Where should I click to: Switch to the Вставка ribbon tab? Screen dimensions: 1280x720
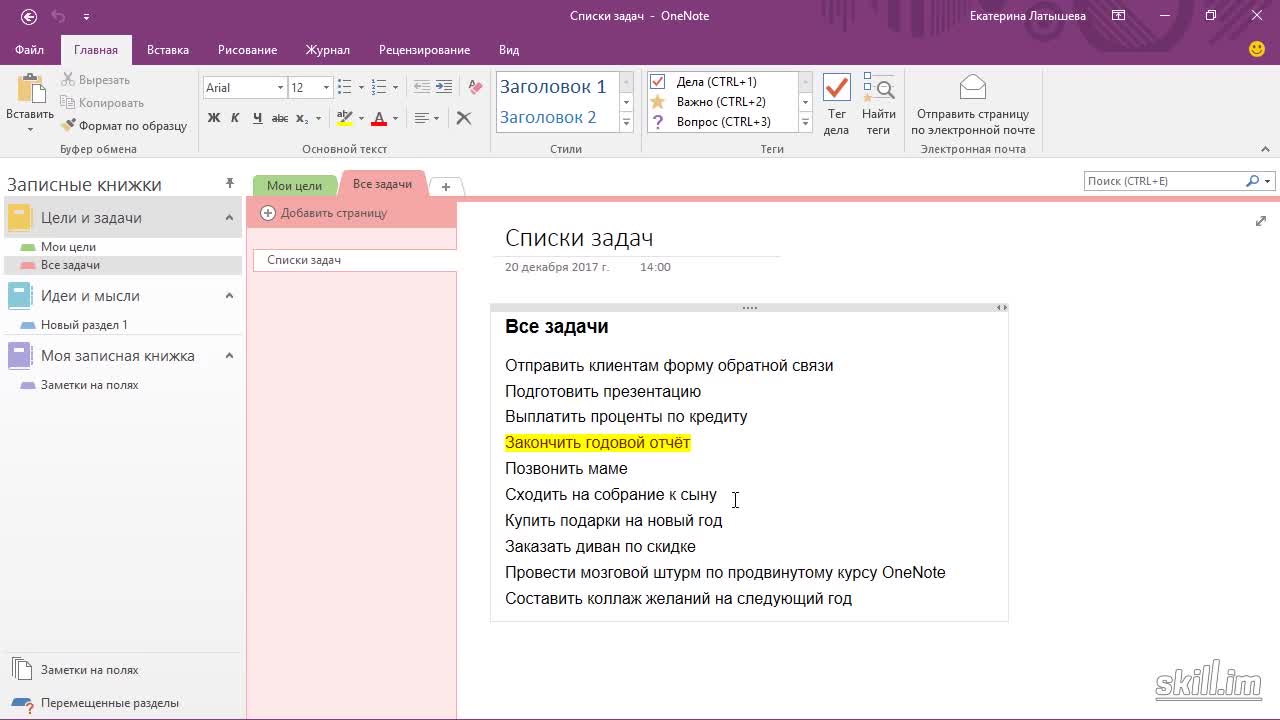point(168,50)
